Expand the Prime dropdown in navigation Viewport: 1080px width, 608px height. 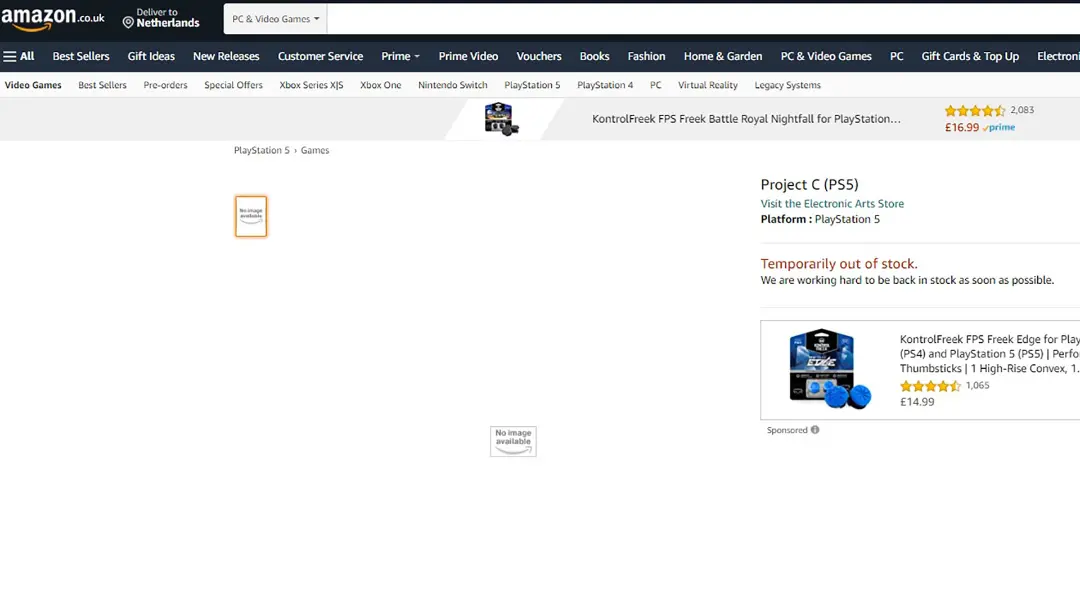[400, 56]
